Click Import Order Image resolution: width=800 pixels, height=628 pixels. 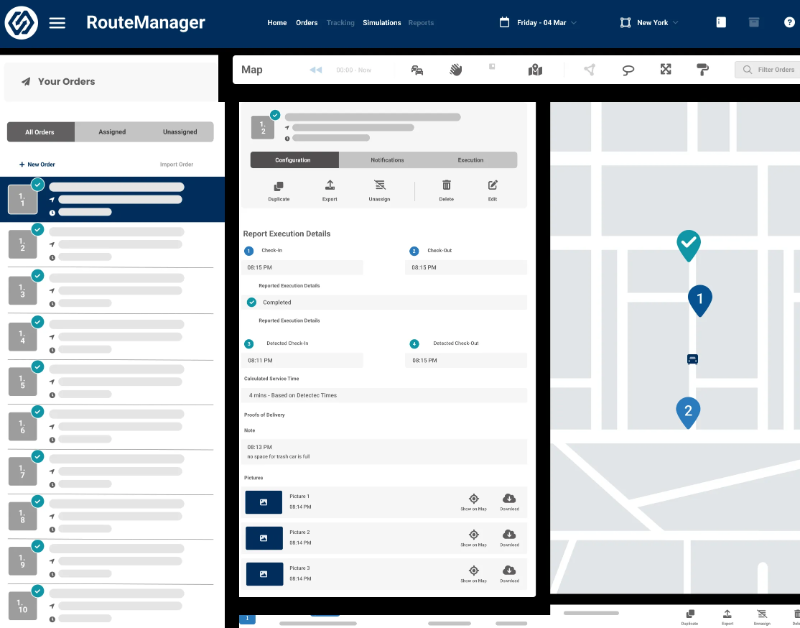pos(176,164)
